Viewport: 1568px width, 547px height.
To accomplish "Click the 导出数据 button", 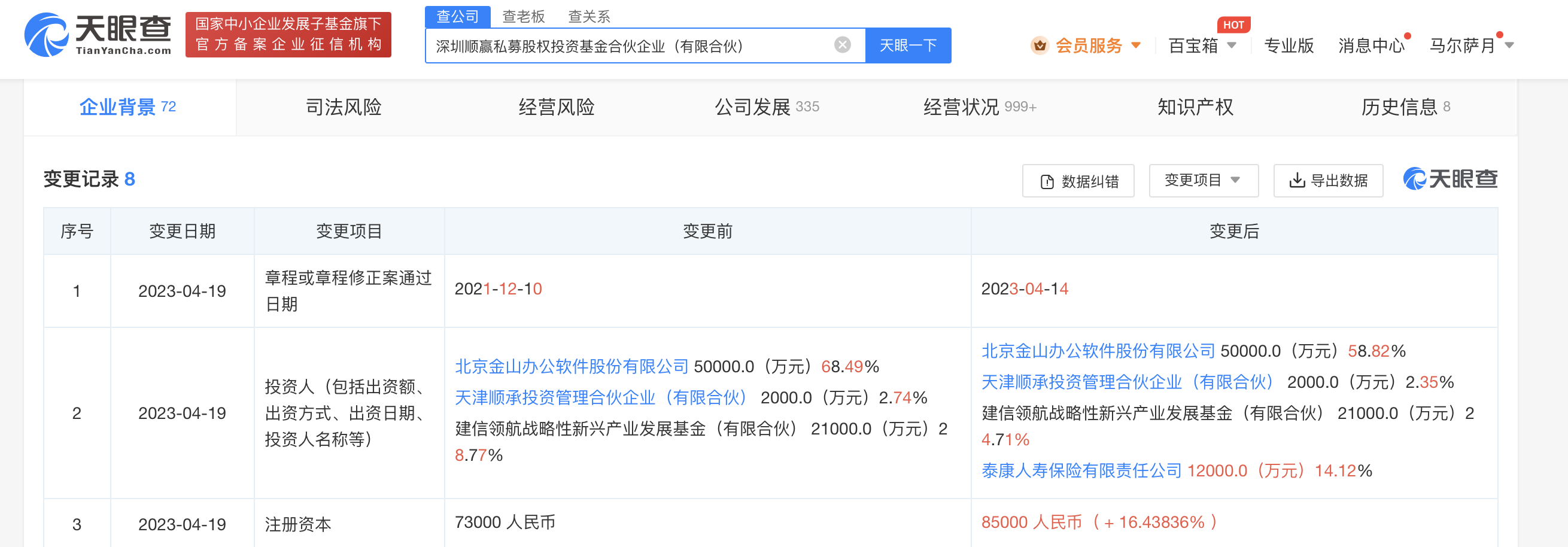I will point(1328,181).
